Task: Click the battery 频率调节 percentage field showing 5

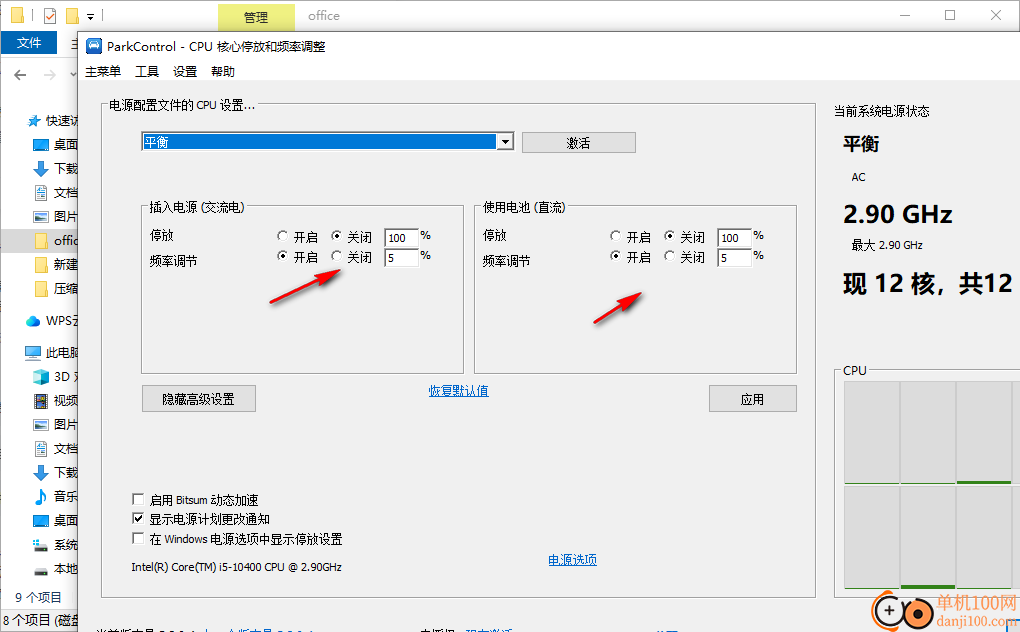Action: (734, 257)
